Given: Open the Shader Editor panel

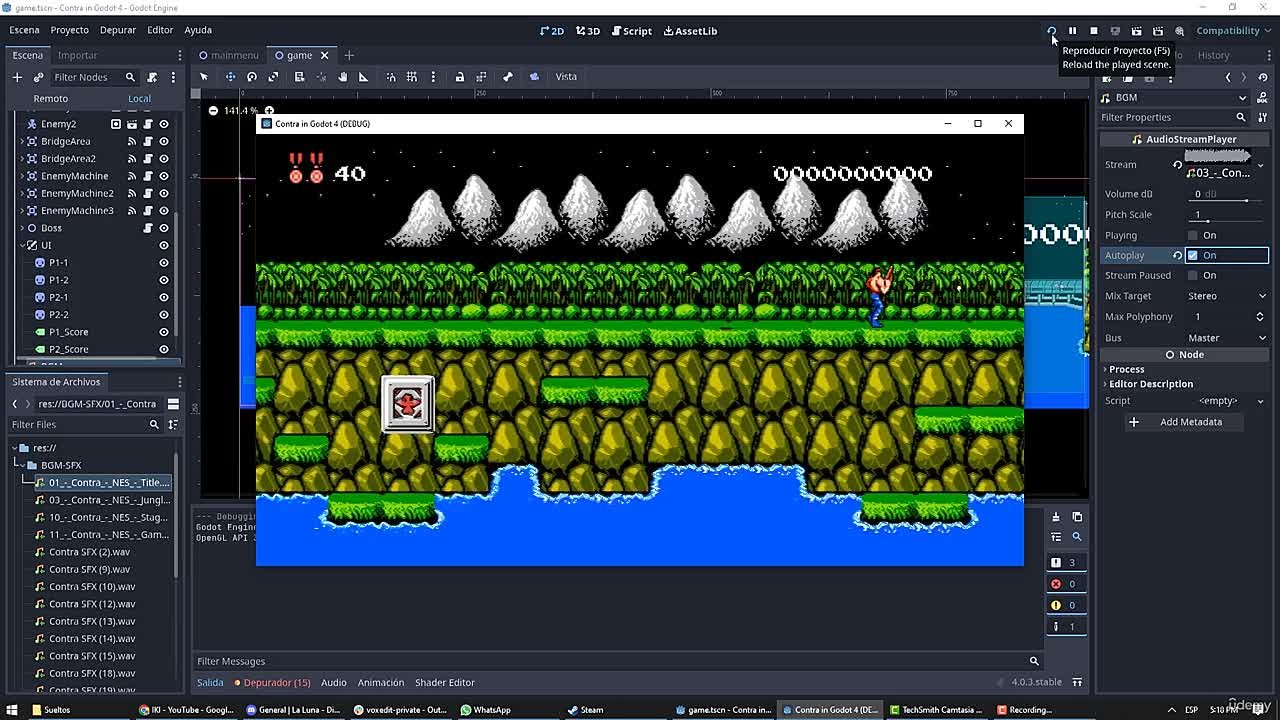Looking at the screenshot, I should [445, 682].
